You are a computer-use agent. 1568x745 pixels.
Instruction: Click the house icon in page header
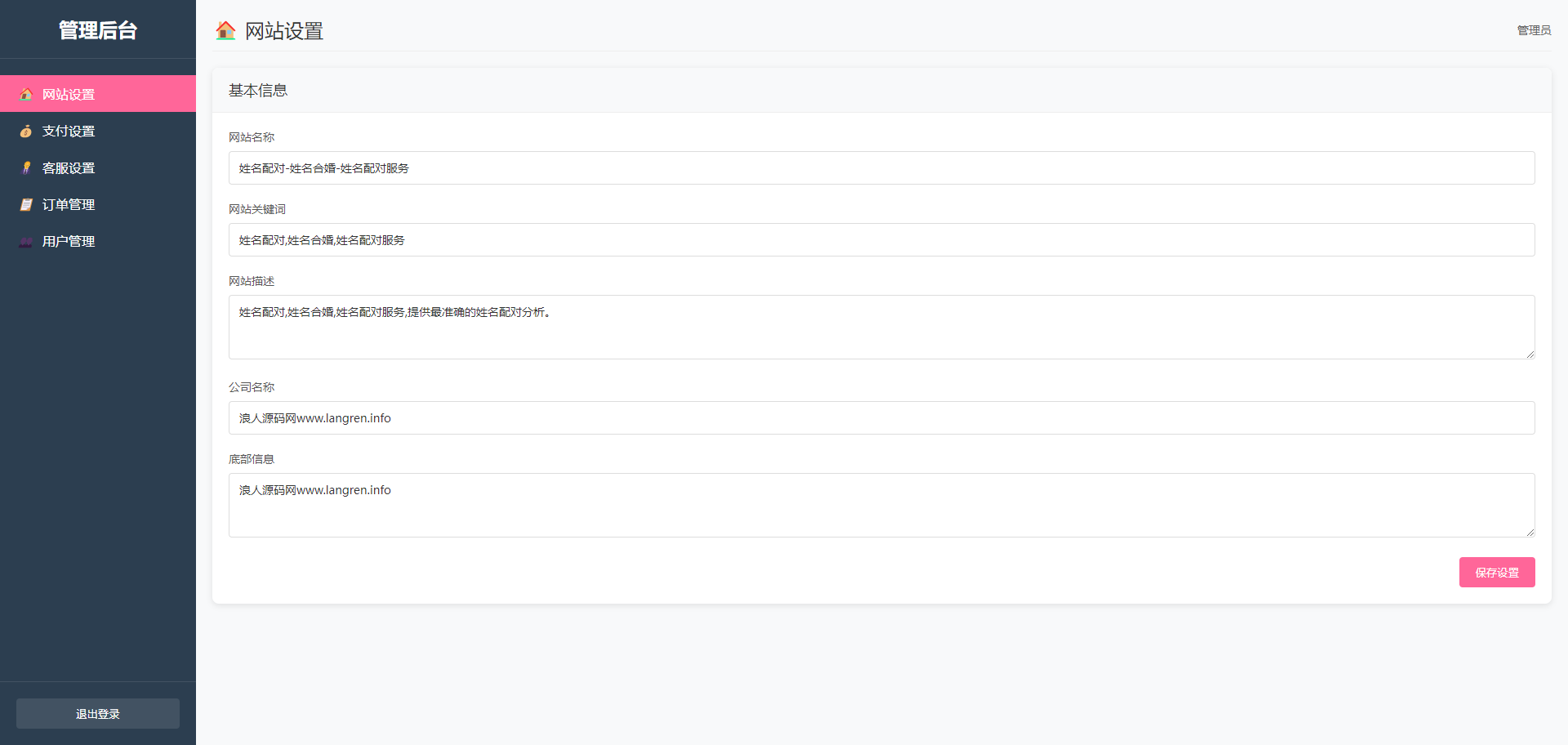[x=225, y=31]
